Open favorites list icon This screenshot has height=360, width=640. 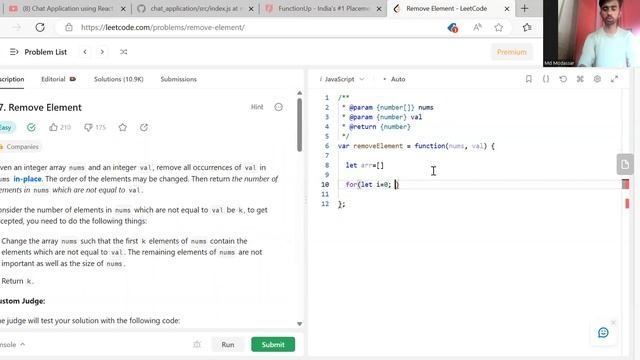point(527,27)
